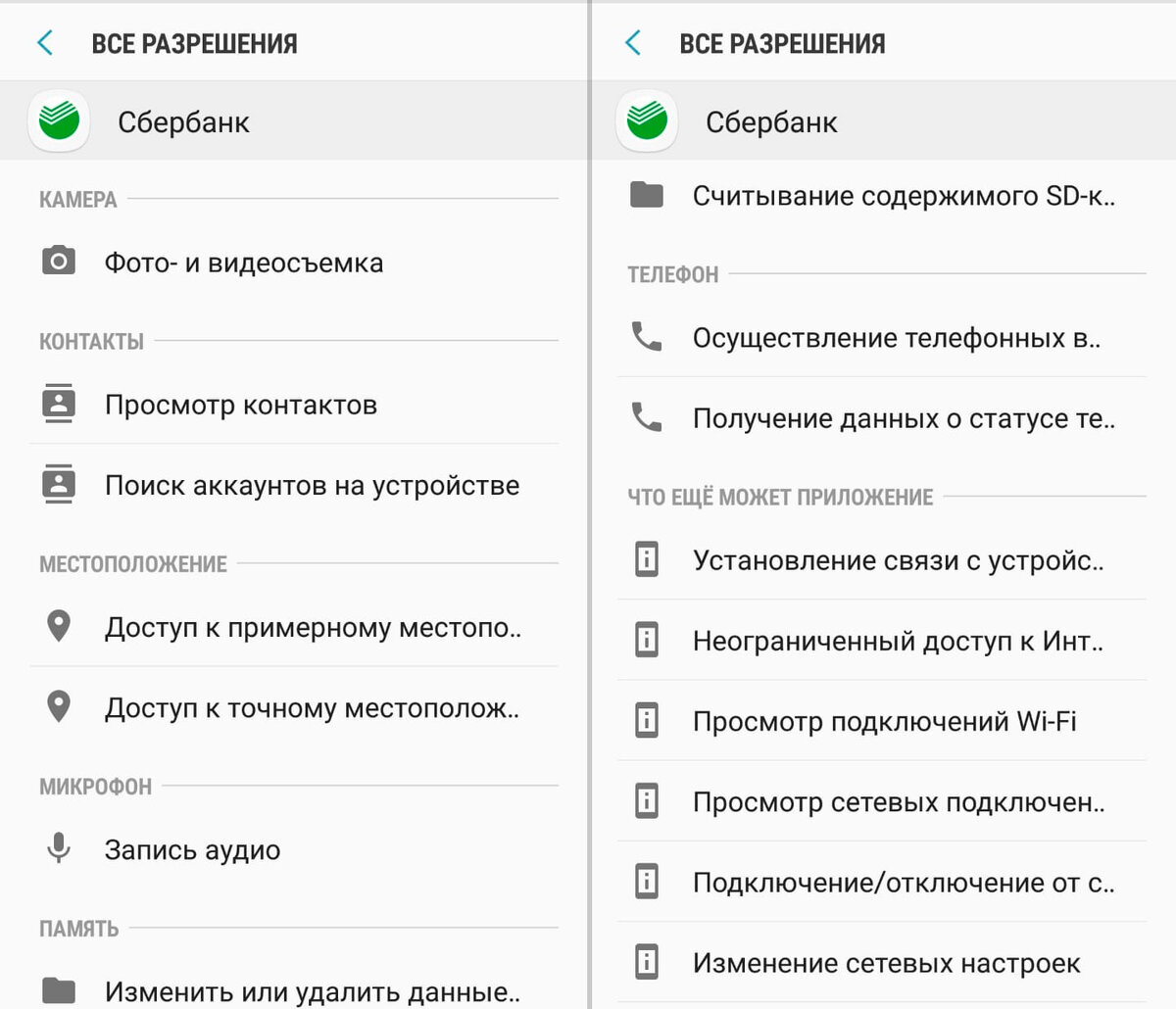Tap folder icon beside Считывание содержимого SD-к..
Screen dimensions: 1176x1009
647,195
